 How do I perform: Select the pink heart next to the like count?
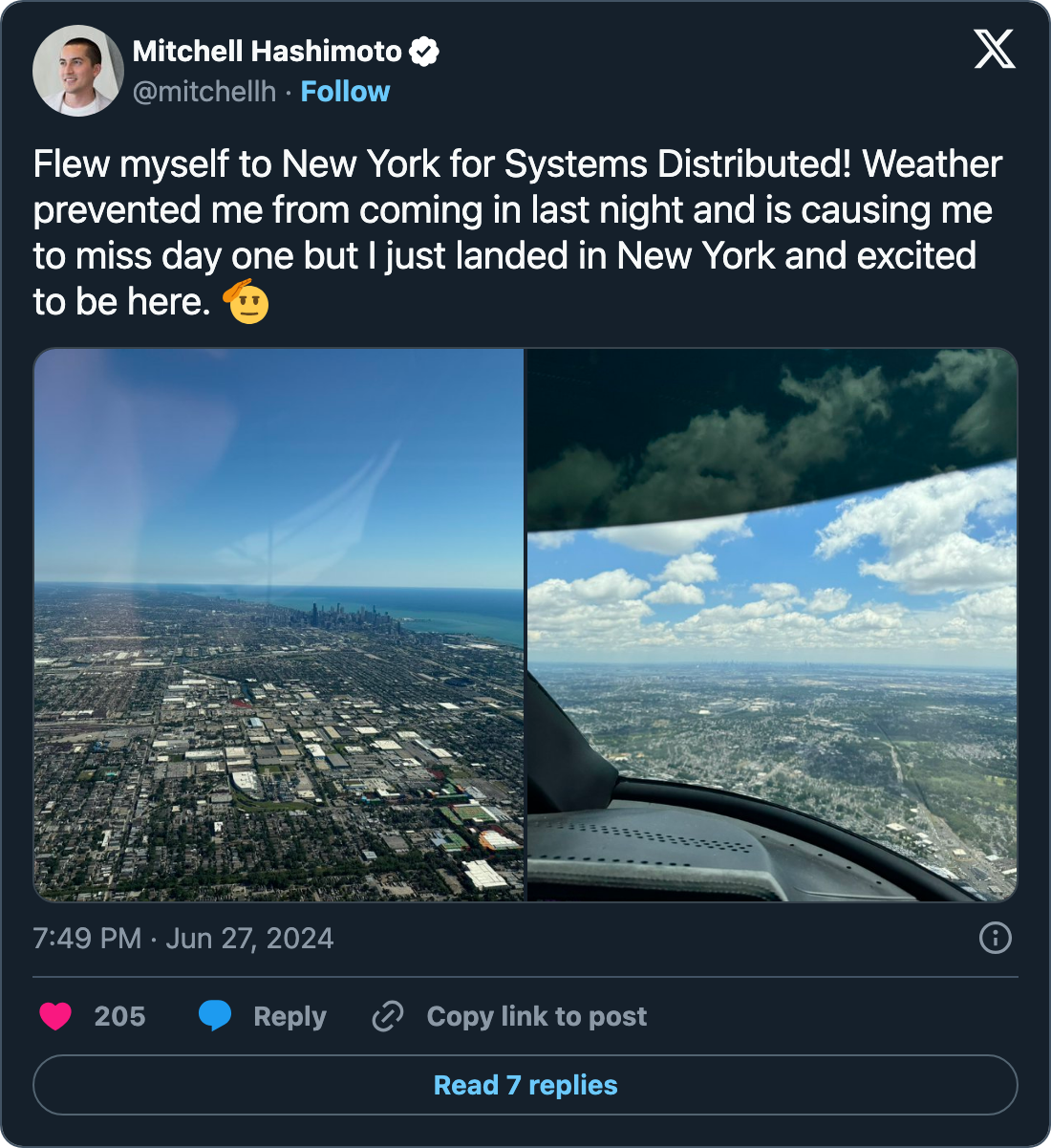56,1016
